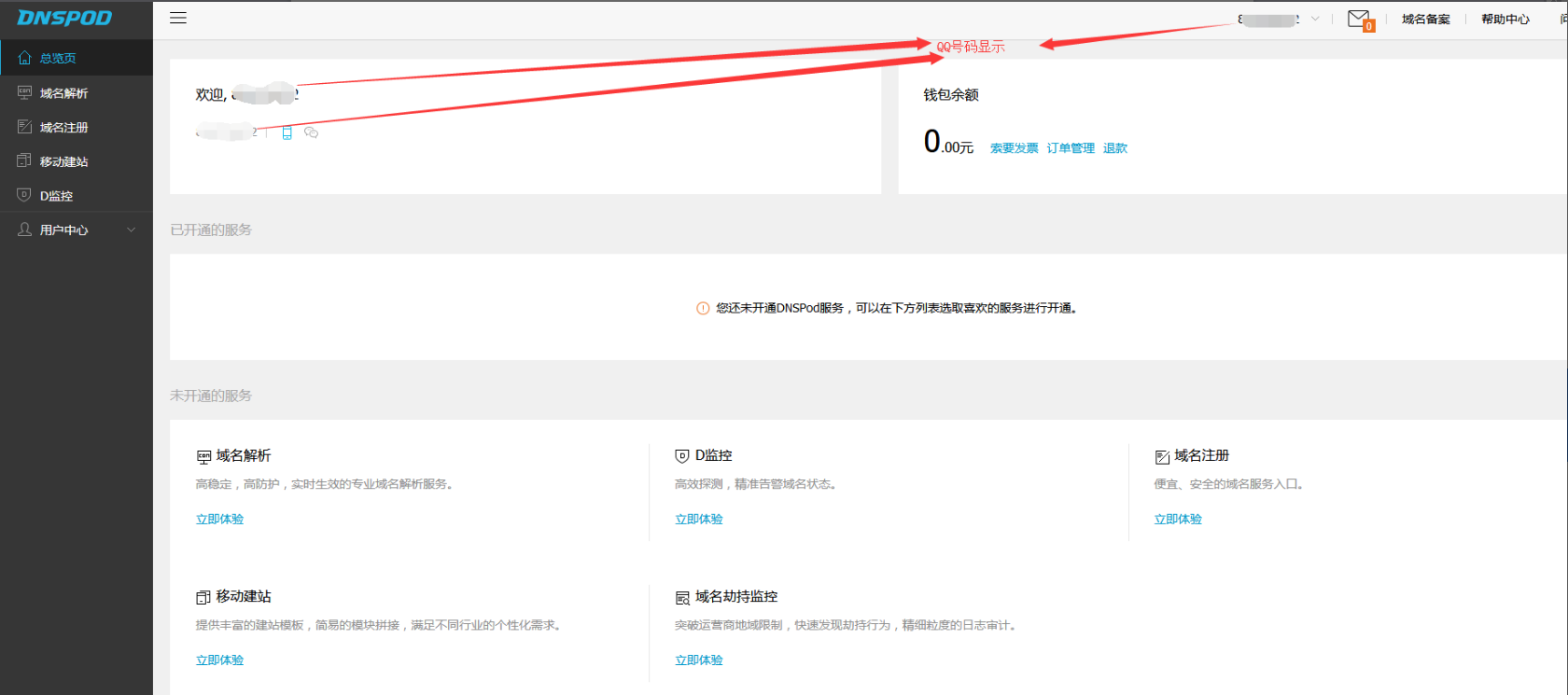
Task: Click the 高效探测 description text
Action: click(755, 484)
